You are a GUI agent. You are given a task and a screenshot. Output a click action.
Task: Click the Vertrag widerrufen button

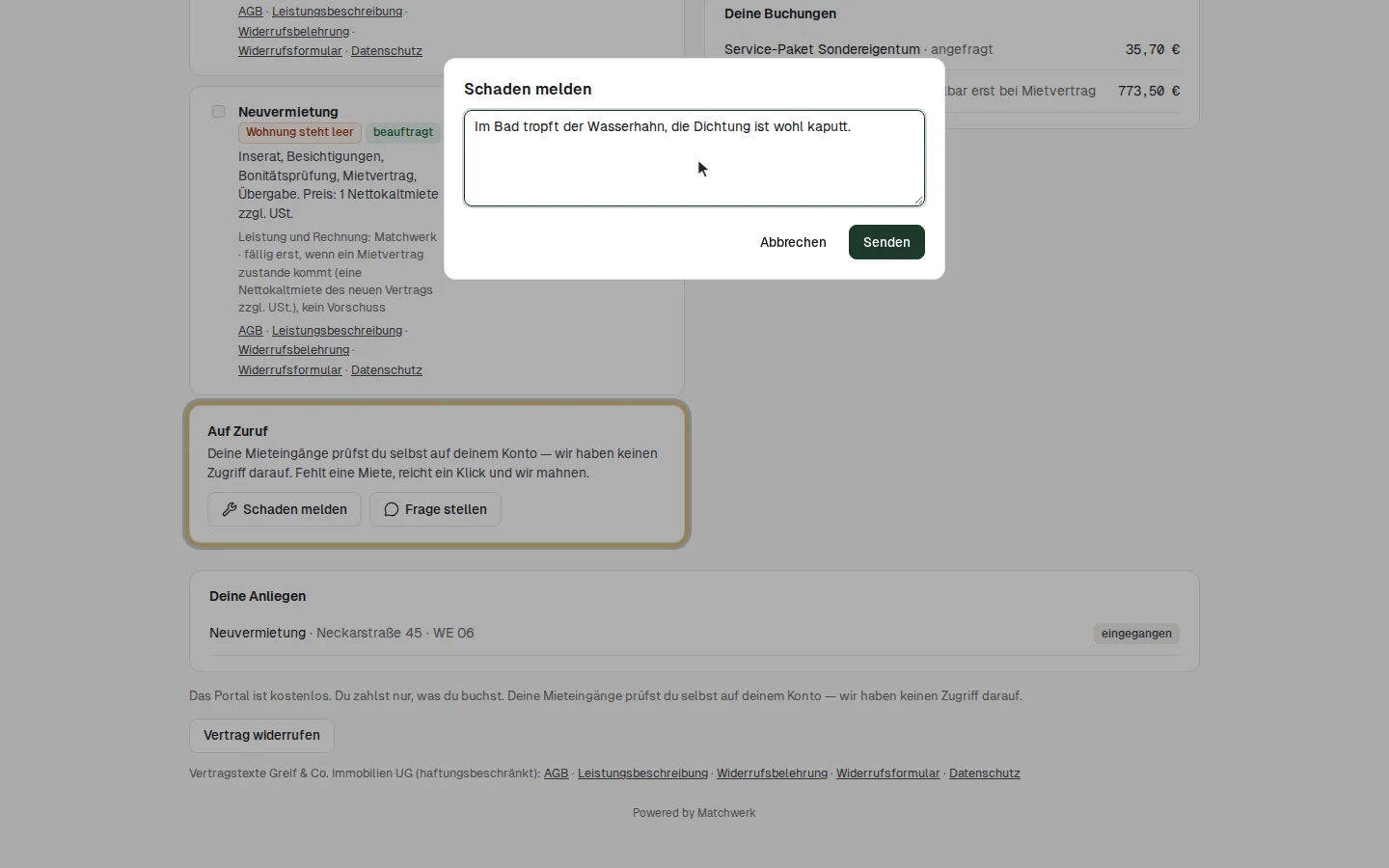click(x=261, y=736)
